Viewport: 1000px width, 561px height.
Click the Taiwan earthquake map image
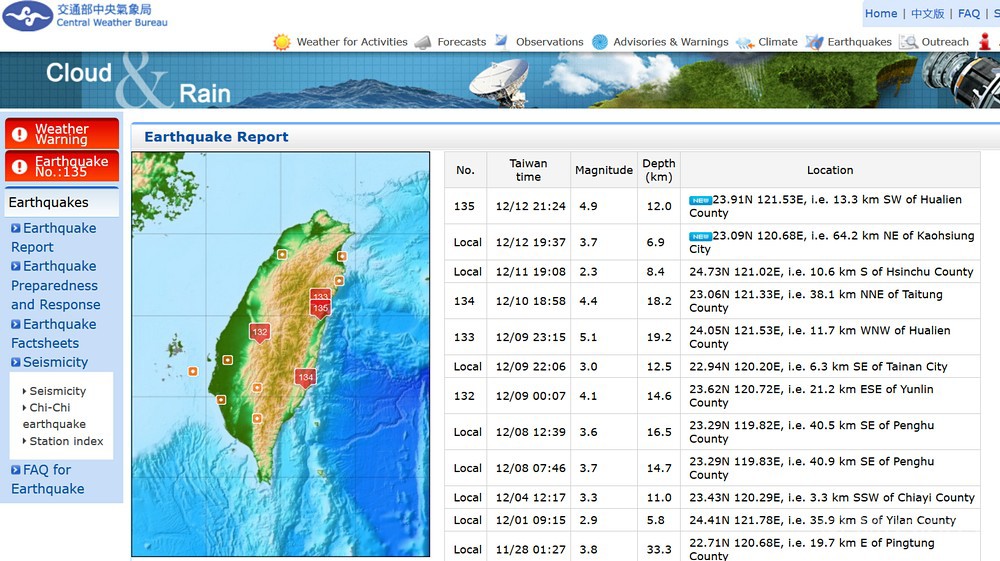tap(281, 354)
